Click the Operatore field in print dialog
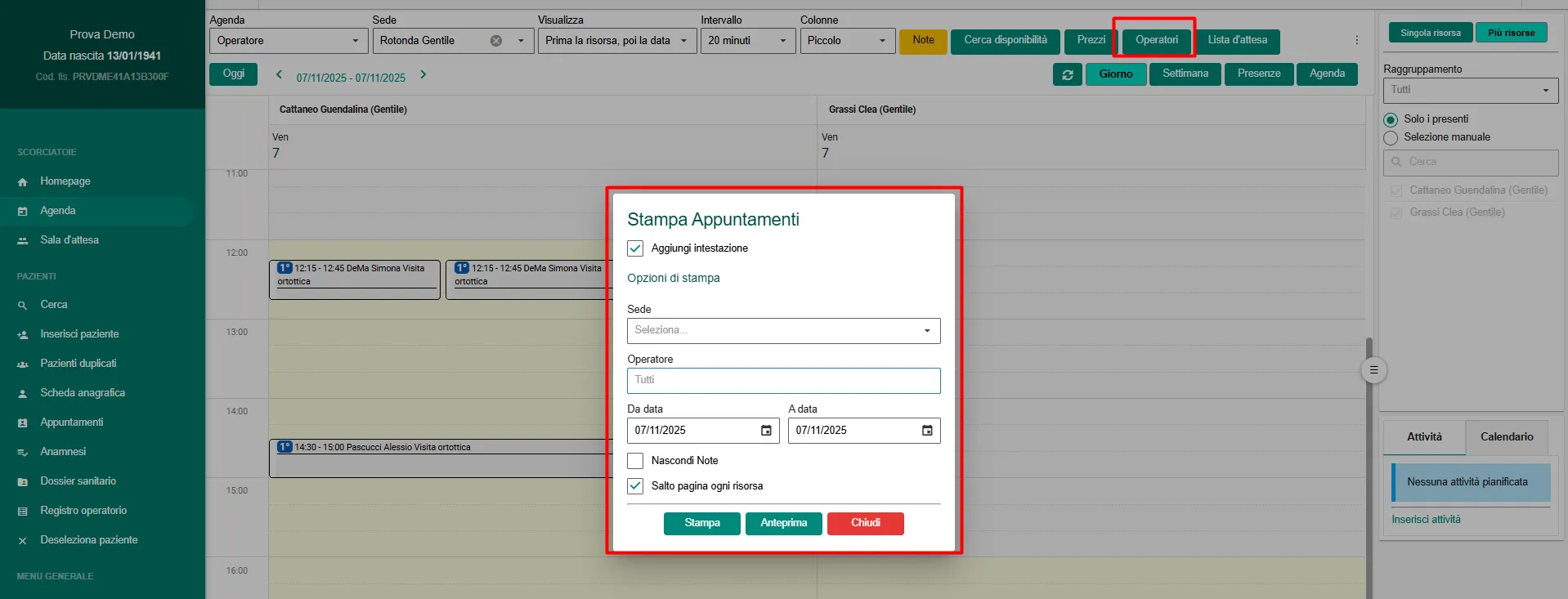 point(783,381)
